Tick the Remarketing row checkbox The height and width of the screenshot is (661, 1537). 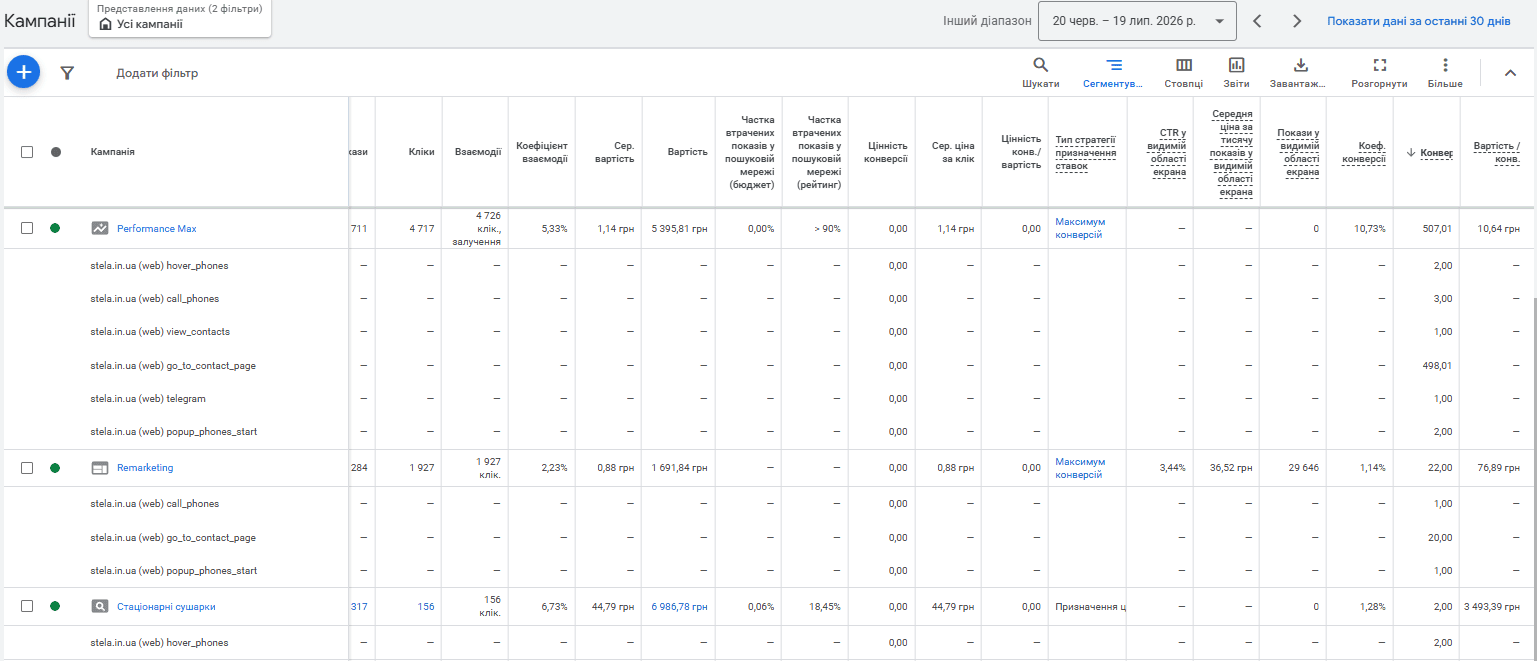coord(27,467)
